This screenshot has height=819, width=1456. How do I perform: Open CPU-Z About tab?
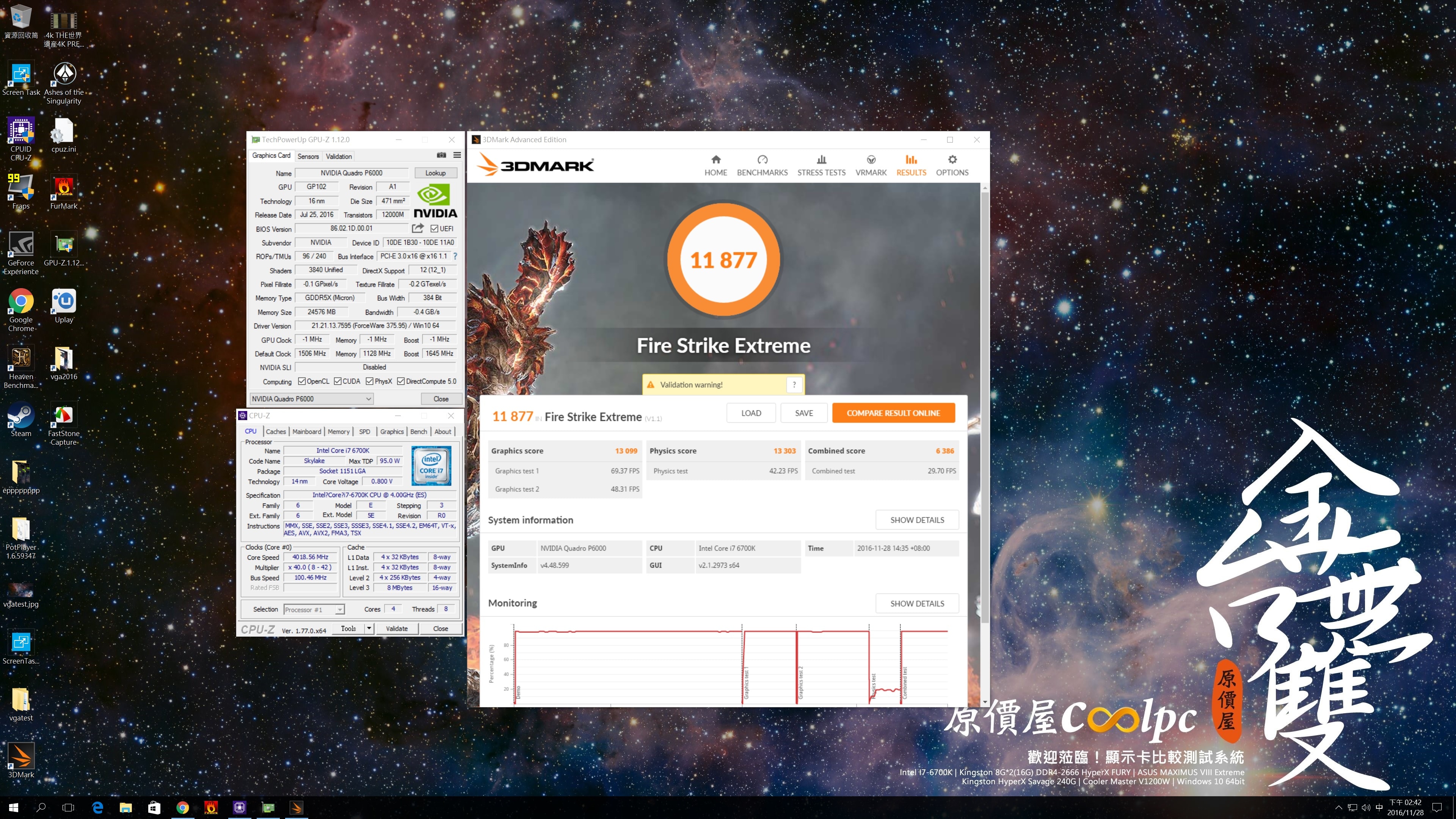click(x=442, y=431)
